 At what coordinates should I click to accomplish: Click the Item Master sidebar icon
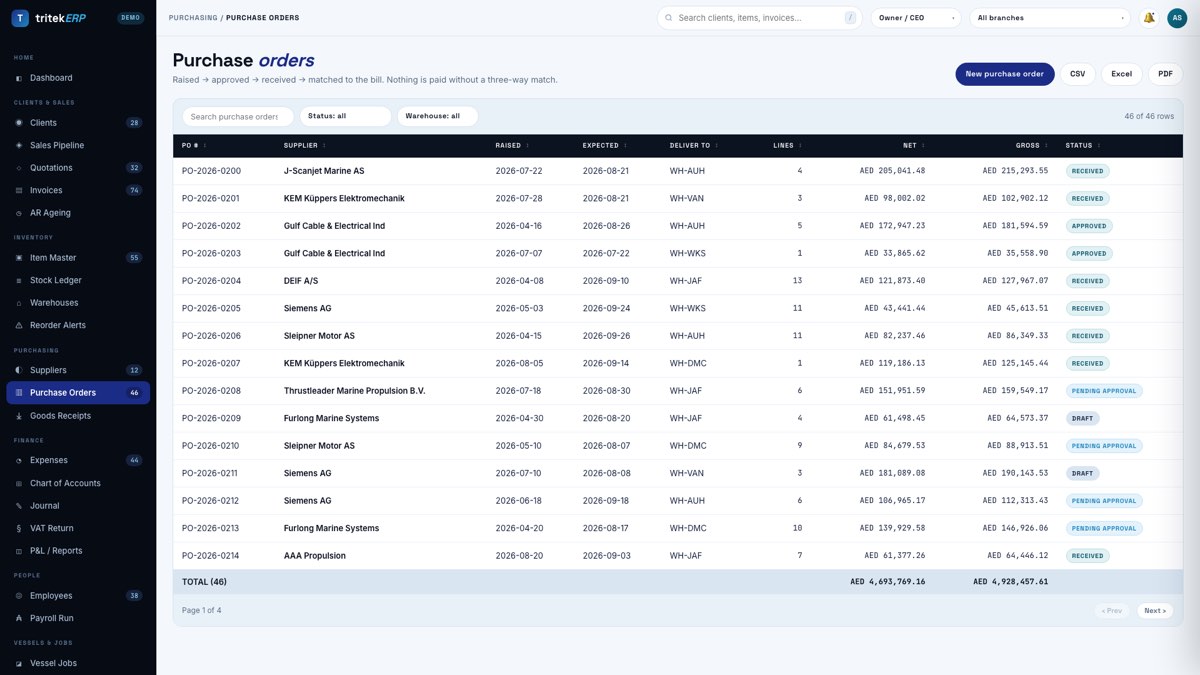tap(19, 258)
